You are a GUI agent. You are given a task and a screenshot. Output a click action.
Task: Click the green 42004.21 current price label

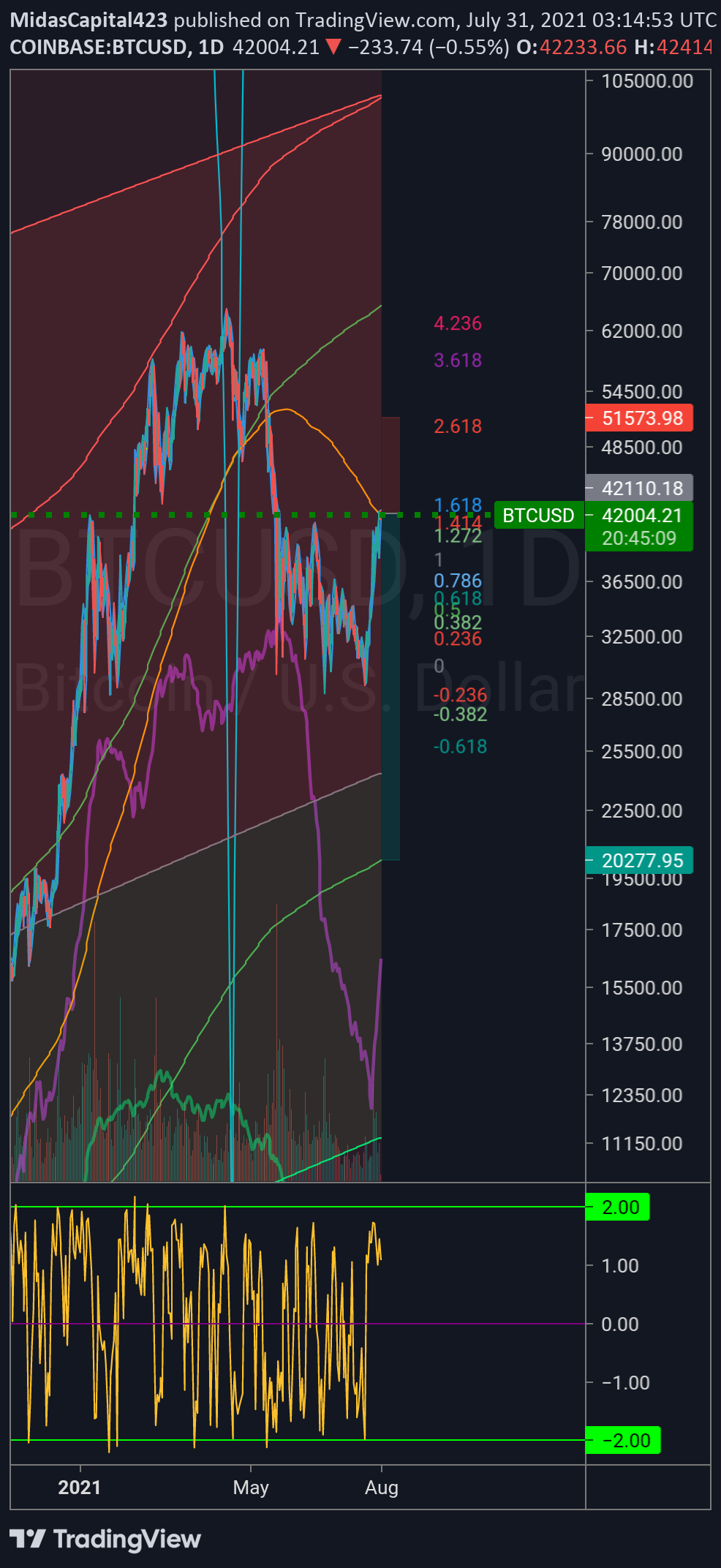click(x=639, y=516)
